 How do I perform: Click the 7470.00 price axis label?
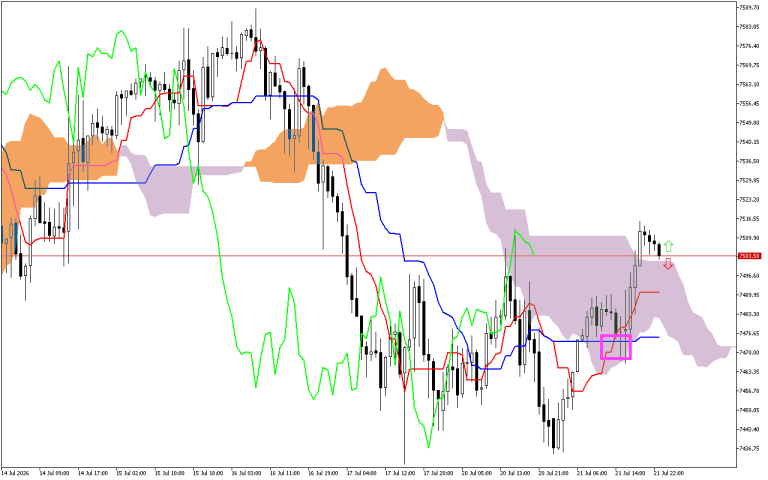click(x=749, y=353)
